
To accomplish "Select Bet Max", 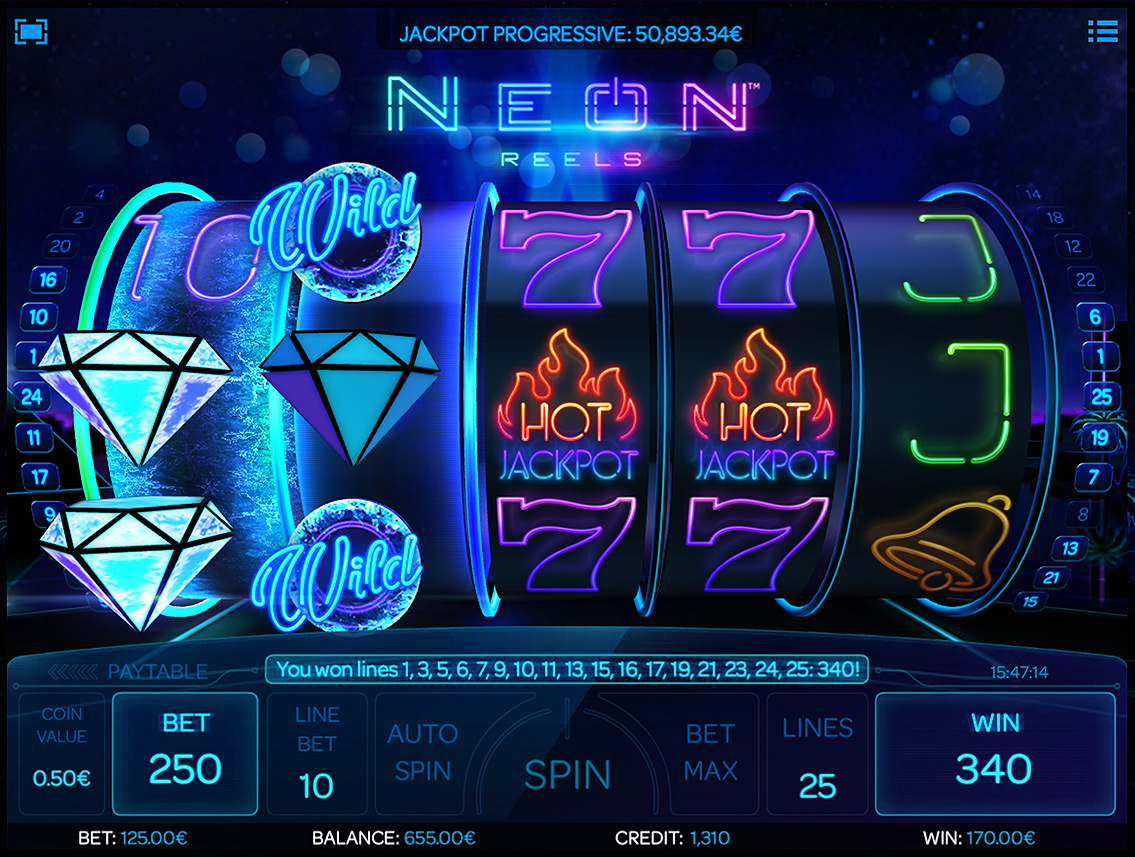I will 710,752.
